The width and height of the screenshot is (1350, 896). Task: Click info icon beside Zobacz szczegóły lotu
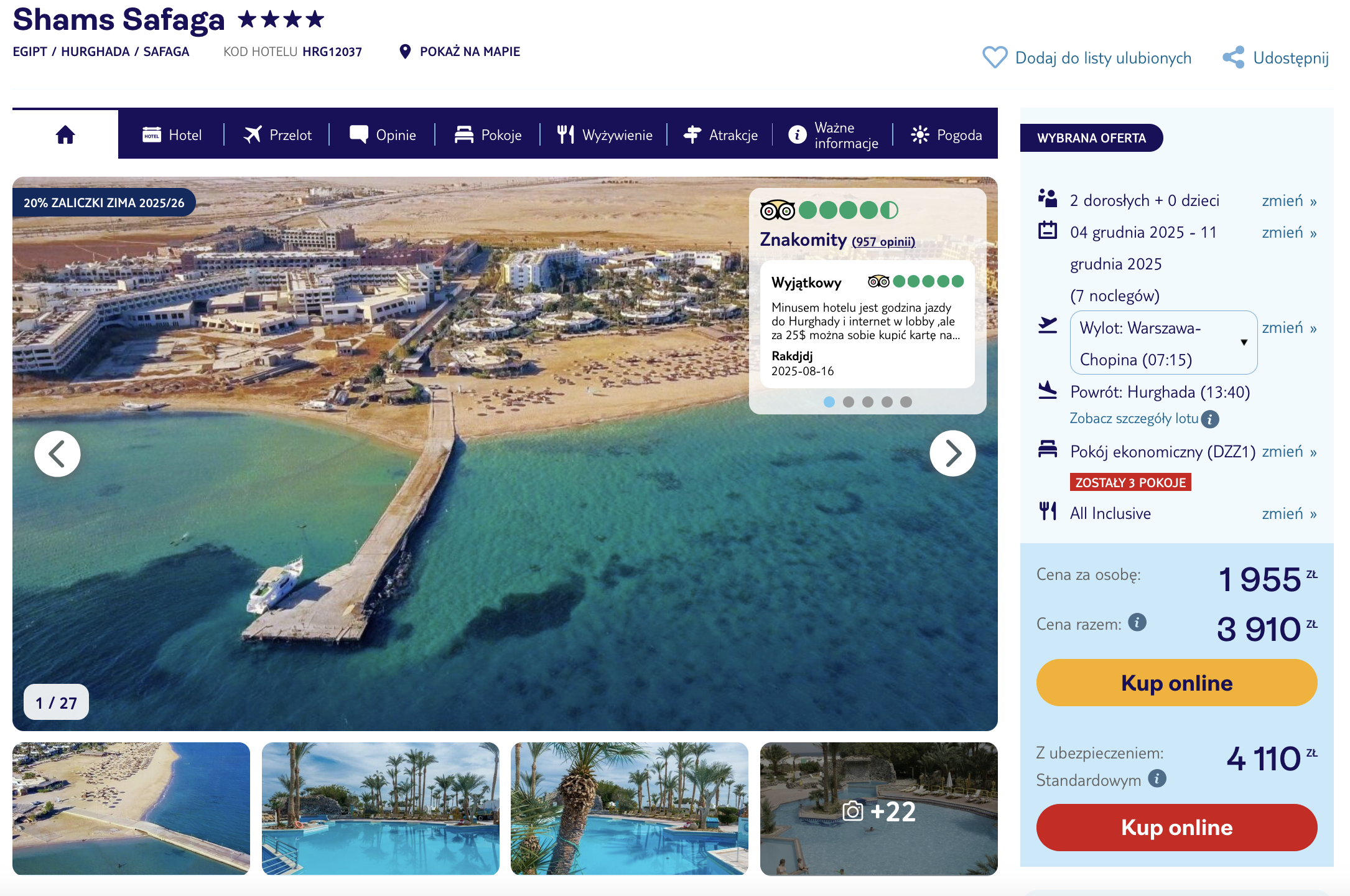click(x=1210, y=419)
